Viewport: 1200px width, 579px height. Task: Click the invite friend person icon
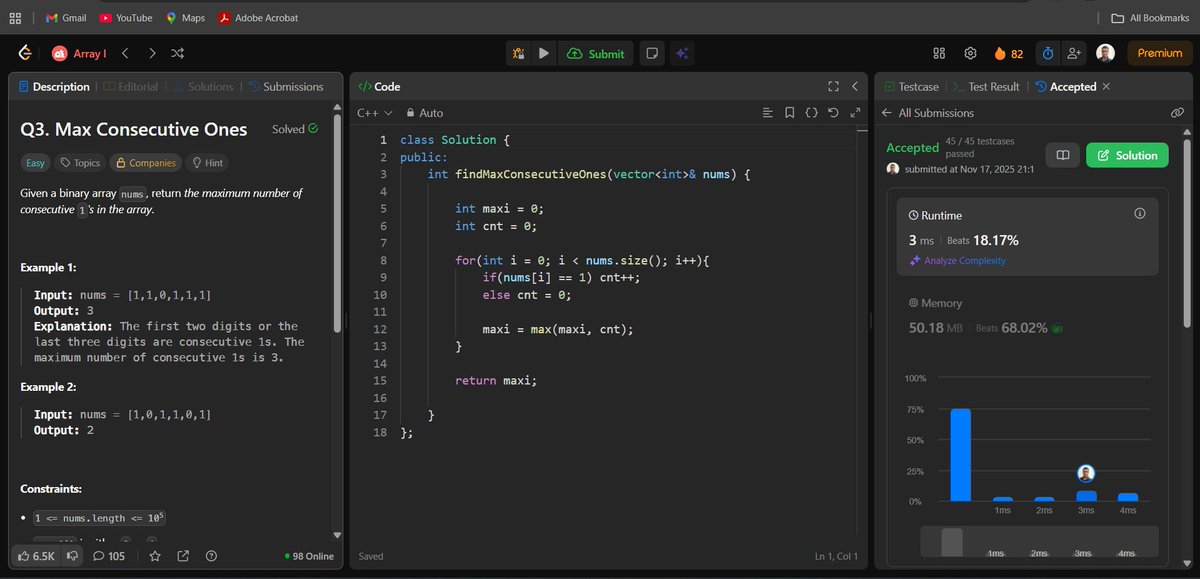tap(1075, 53)
